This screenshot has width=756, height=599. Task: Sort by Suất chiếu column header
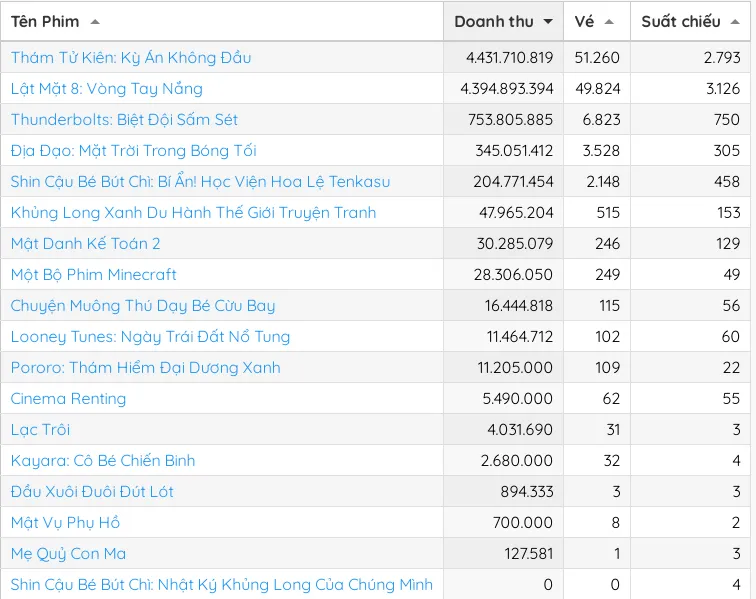coord(681,22)
